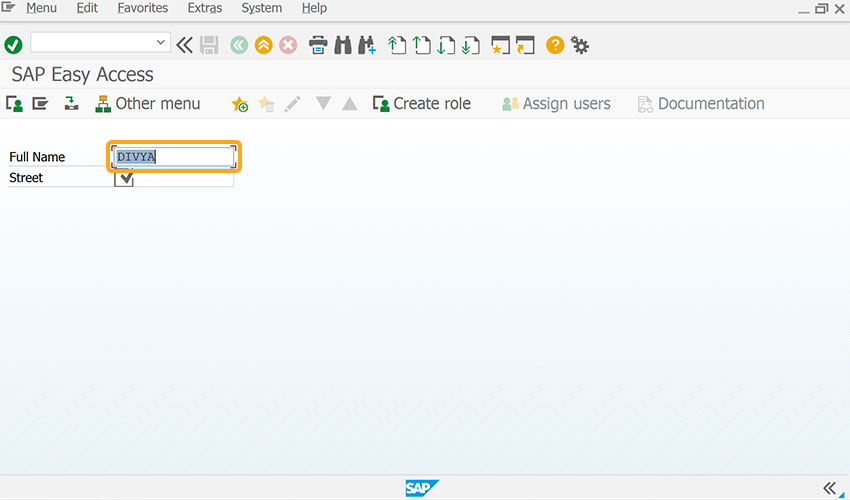The width and height of the screenshot is (850, 500).
Task: Move favorite up with up triangle
Action: pyautogui.click(x=350, y=103)
